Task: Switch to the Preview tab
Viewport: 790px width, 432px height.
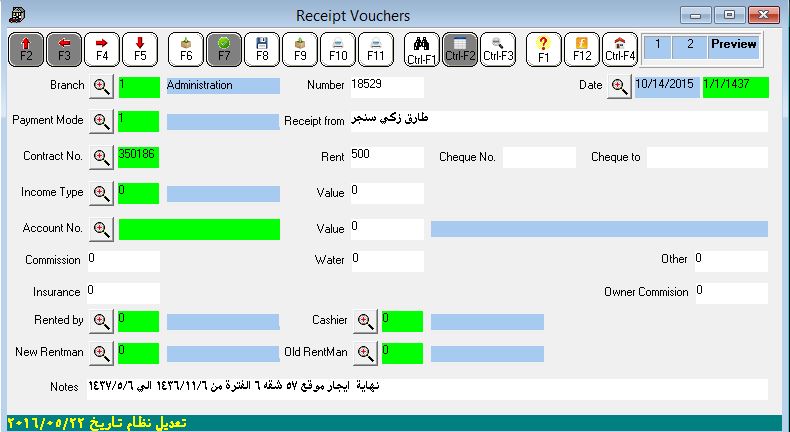Action: (733, 45)
